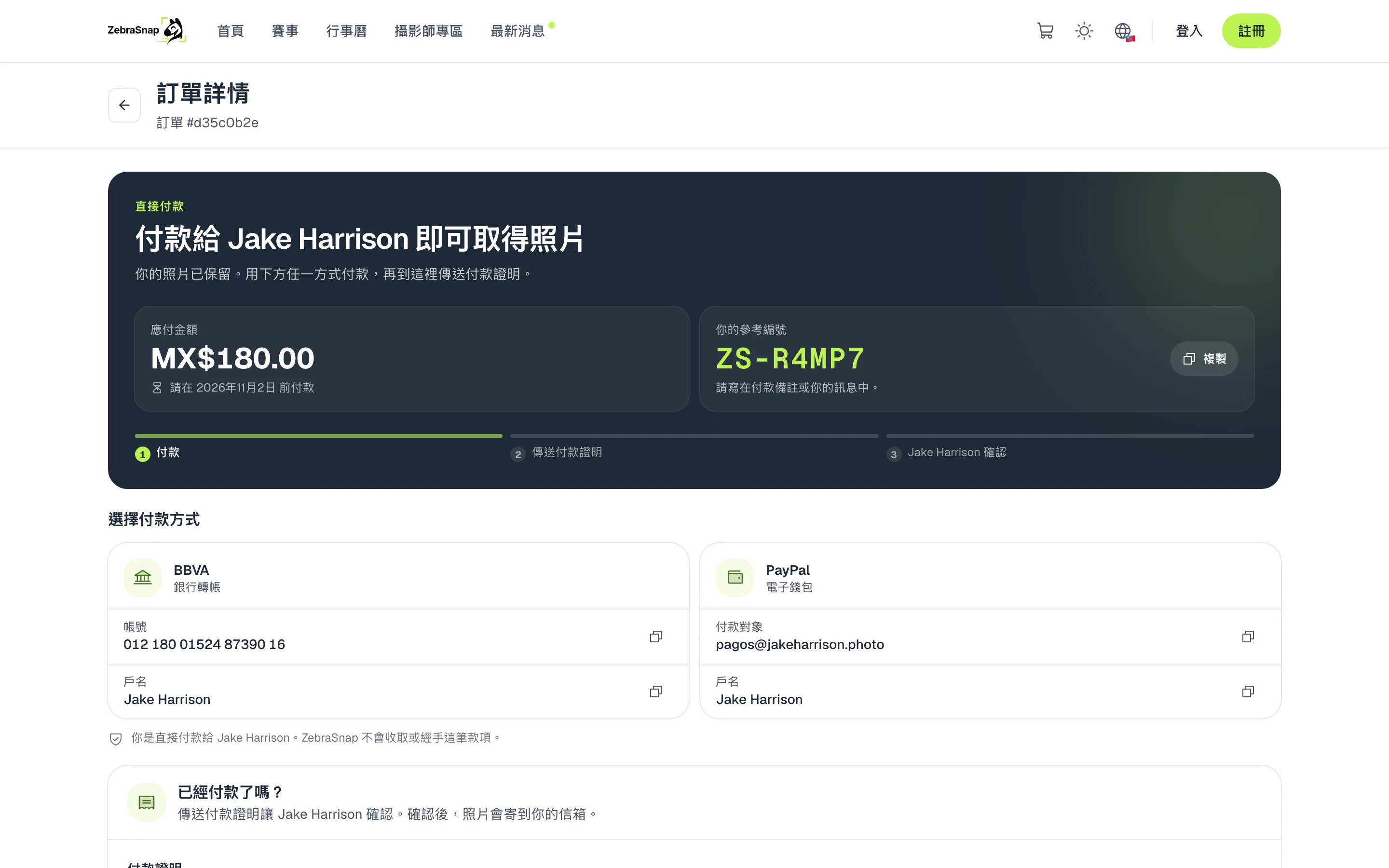Screen dimensions: 1389x868
Task: Click the email pagos@jakeharrison.photo
Action: pos(800,645)
